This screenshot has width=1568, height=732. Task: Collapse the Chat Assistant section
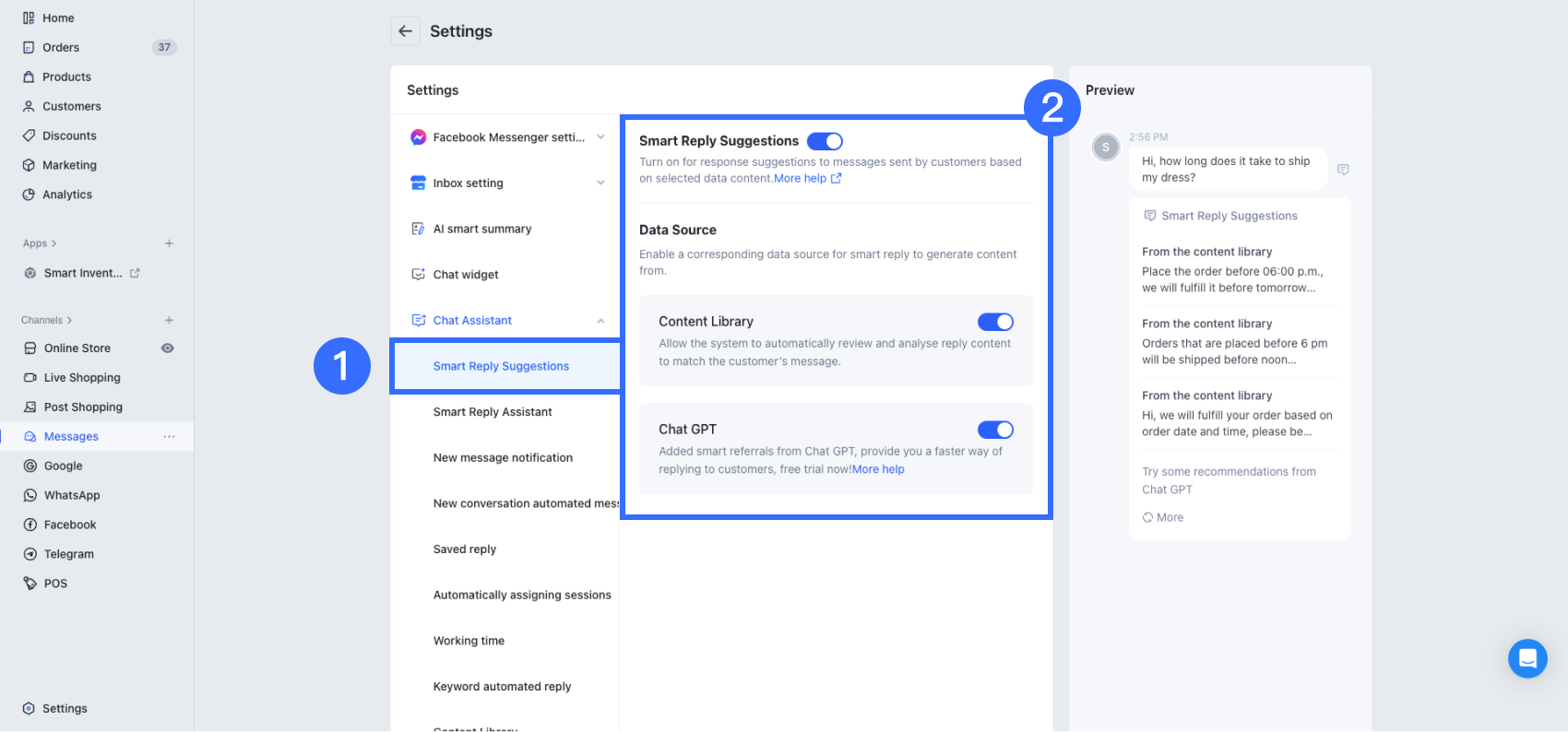600,321
